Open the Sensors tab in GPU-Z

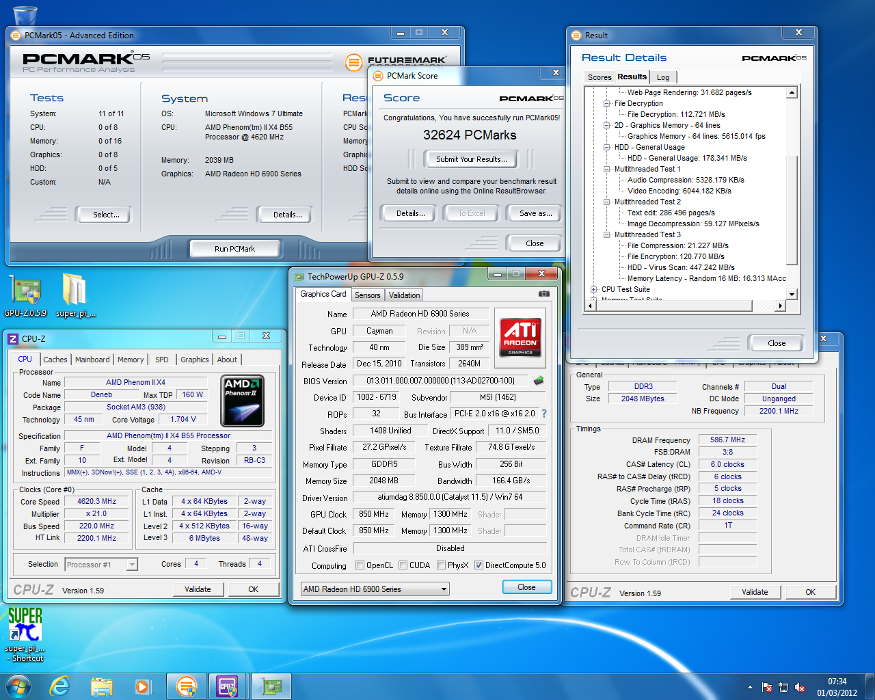(x=367, y=295)
